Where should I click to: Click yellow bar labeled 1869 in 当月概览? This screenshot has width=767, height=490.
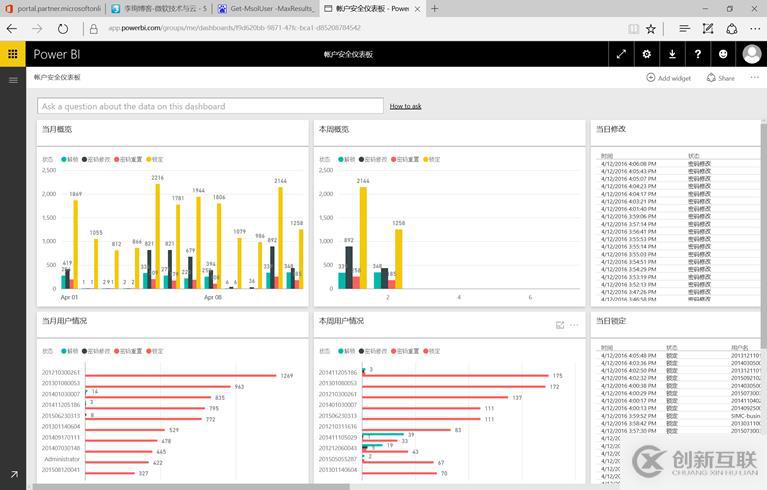76,245
